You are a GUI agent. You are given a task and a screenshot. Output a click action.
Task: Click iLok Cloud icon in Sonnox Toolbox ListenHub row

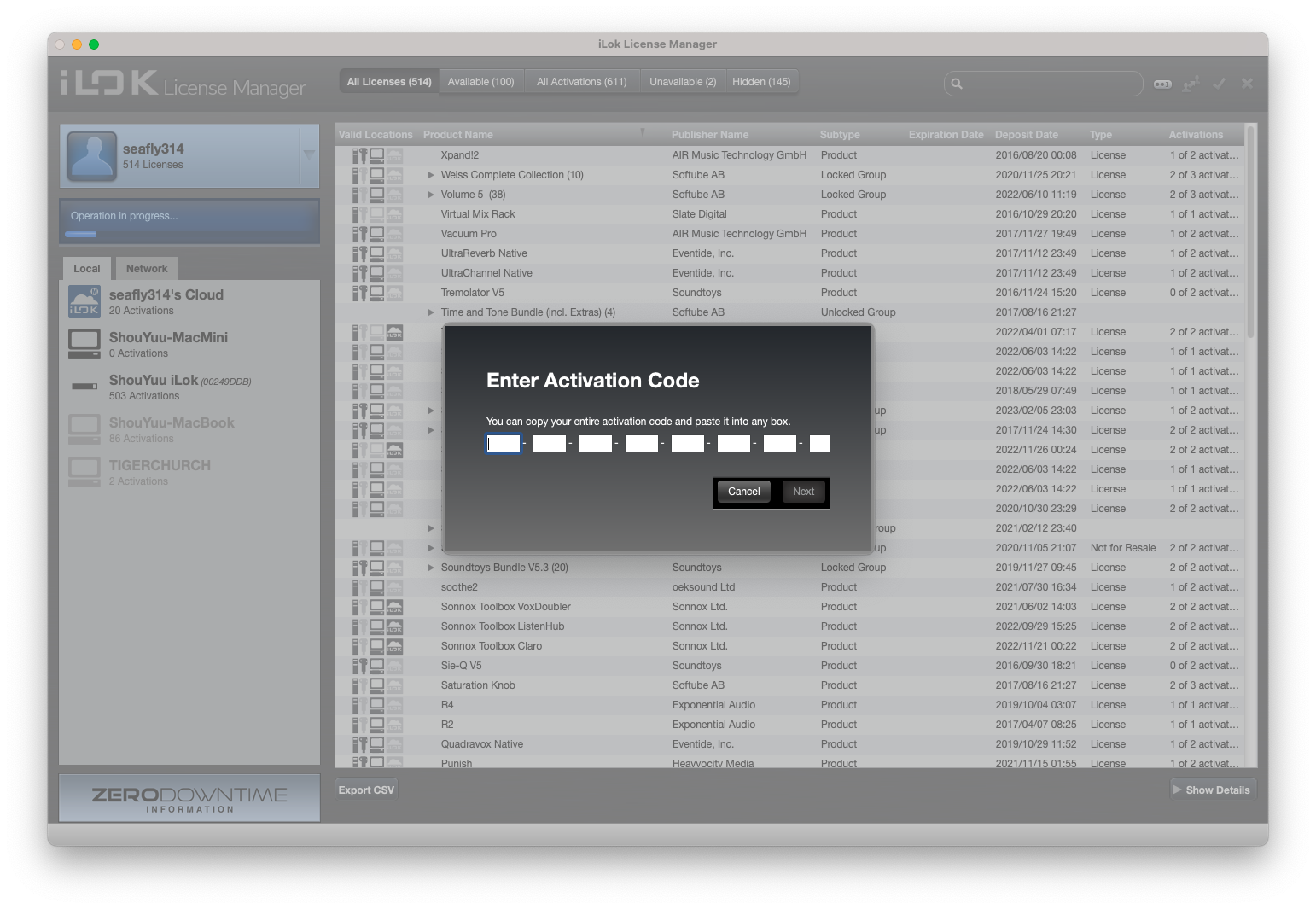(x=394, y=626)
